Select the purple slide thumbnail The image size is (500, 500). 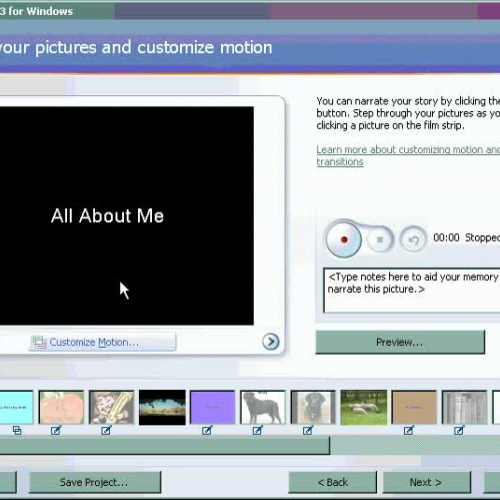[212, 407]
